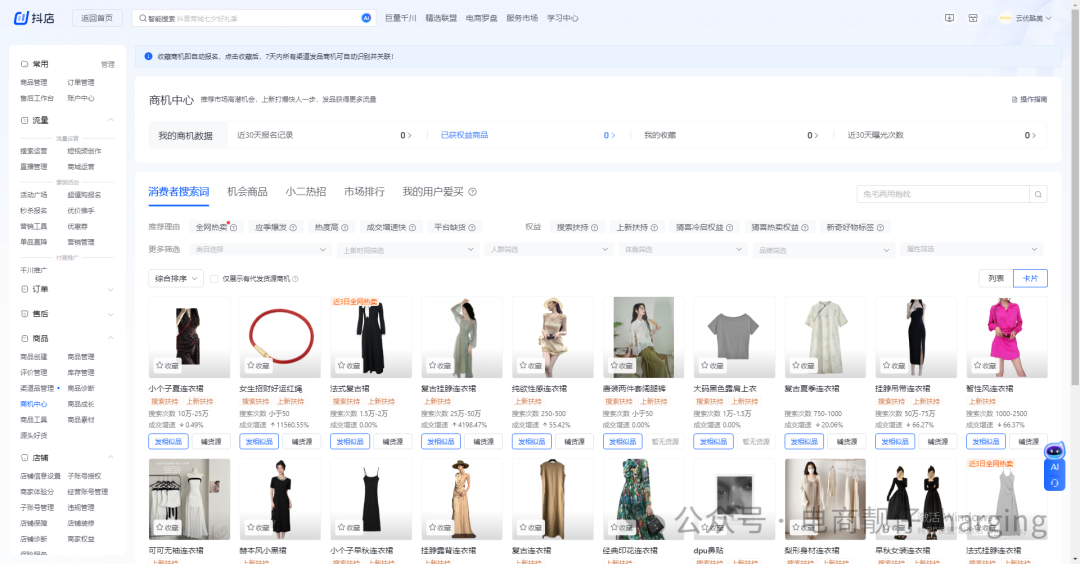The width and height of the screenshot is (1080, 564).
Task: Toggle the 猜喜热卖权益 filter
Action: [780, 227]
